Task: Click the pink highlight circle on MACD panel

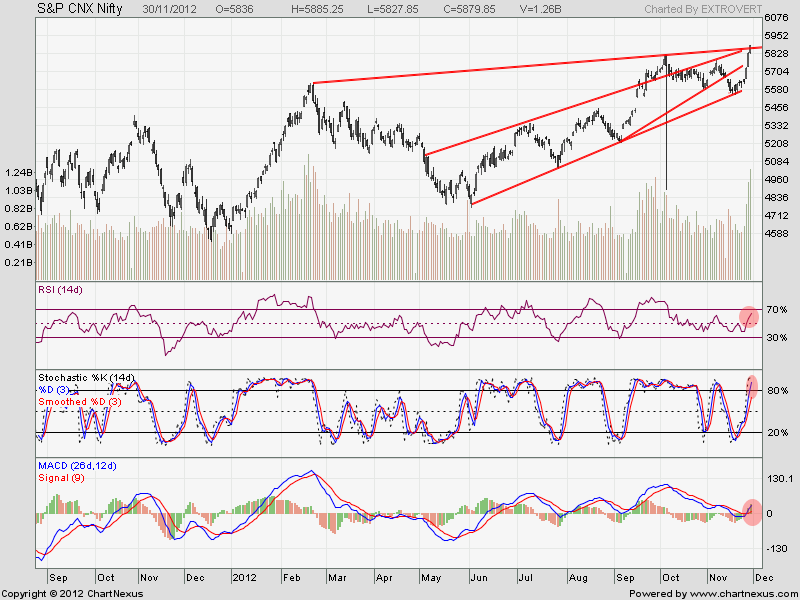Action: pyautogui.click(x=751, y=508)
